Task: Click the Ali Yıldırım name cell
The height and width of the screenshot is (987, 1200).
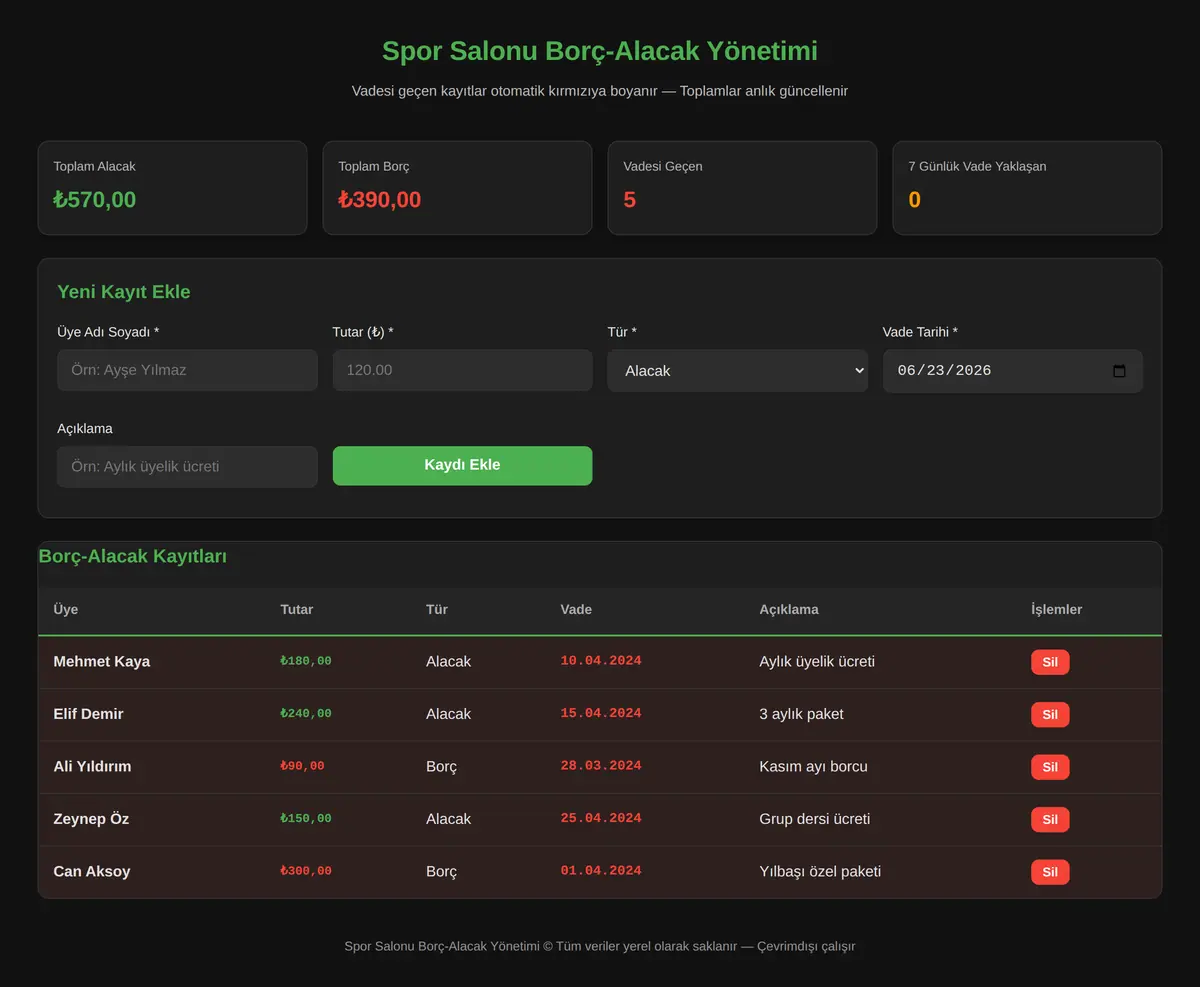Action: [93, 766]
